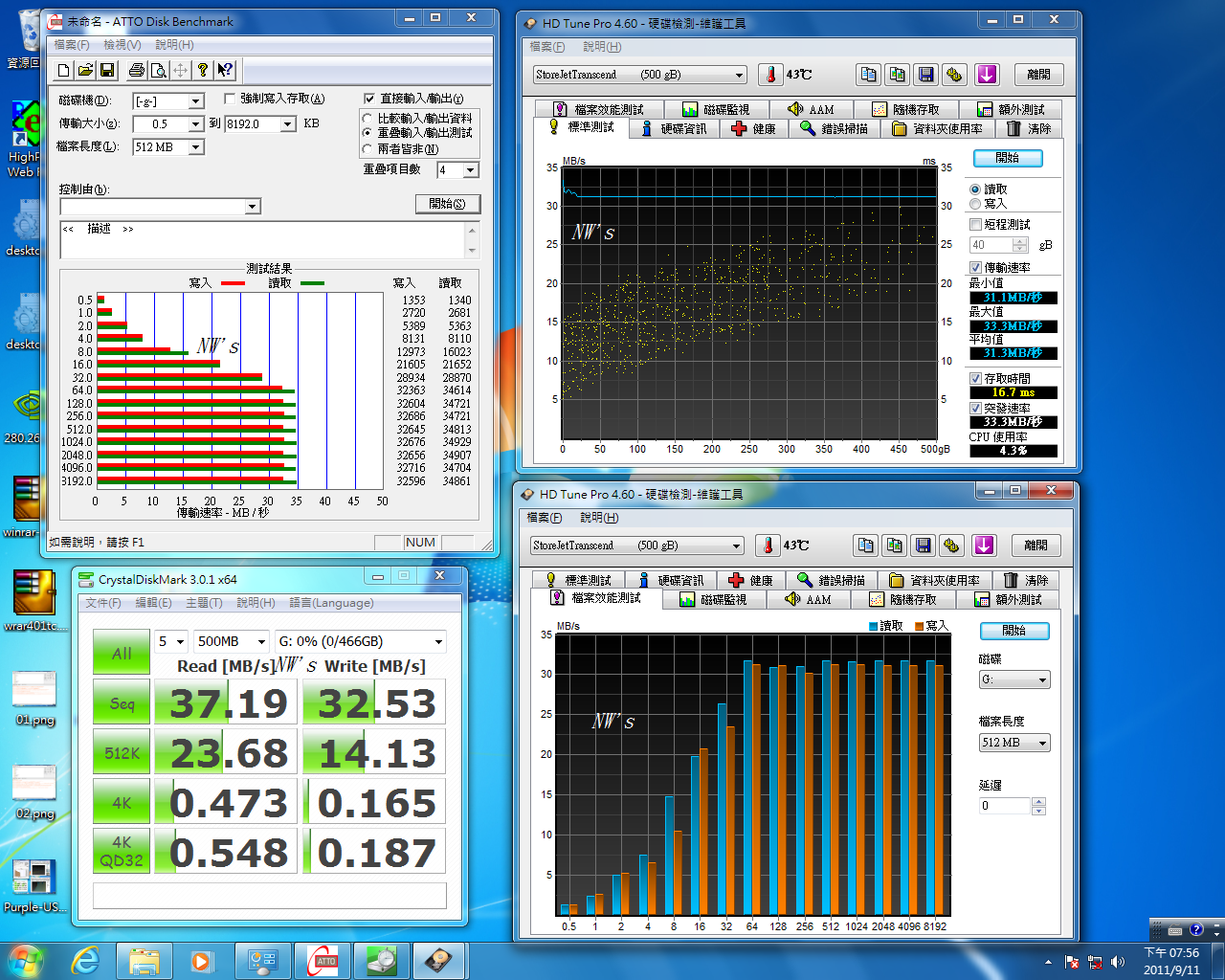Print results with ATTO printer icon
The height and width of the screenshot is (980, 1225).
tap(137, 70)
